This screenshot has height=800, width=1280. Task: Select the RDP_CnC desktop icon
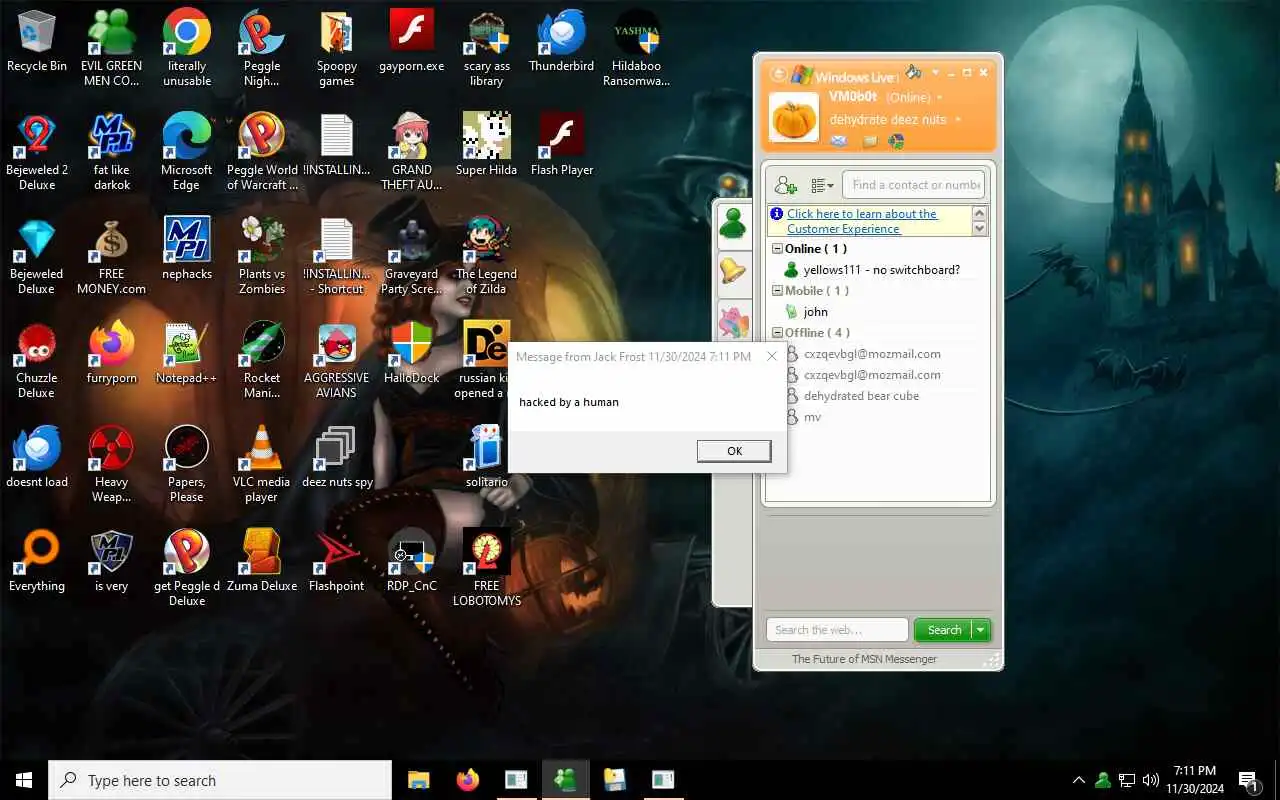coord(412,561)
